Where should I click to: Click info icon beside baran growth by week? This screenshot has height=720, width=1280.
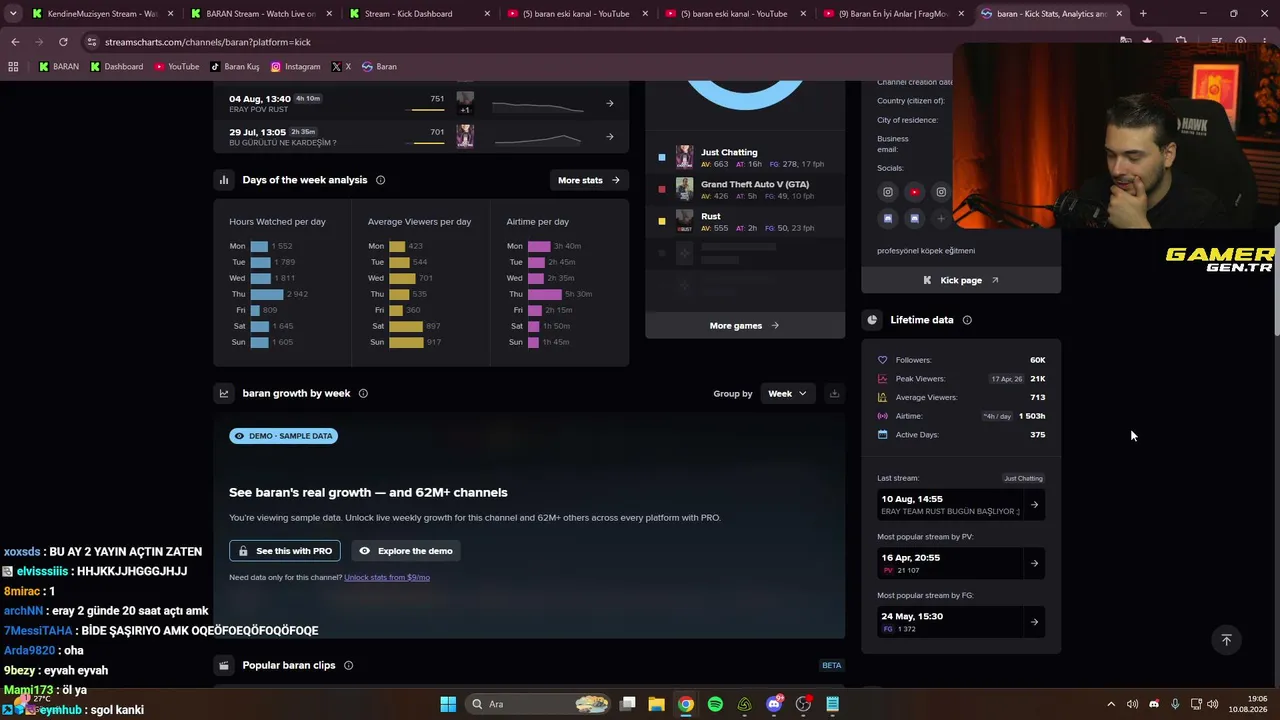tap(363, 393)
